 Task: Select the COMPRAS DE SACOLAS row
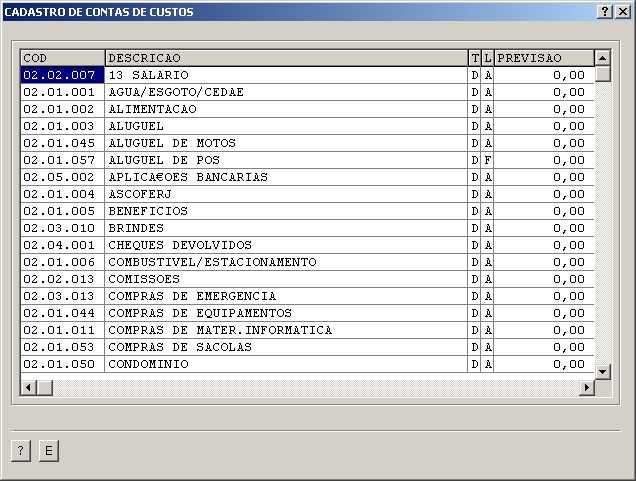click(x=286, y=347)
